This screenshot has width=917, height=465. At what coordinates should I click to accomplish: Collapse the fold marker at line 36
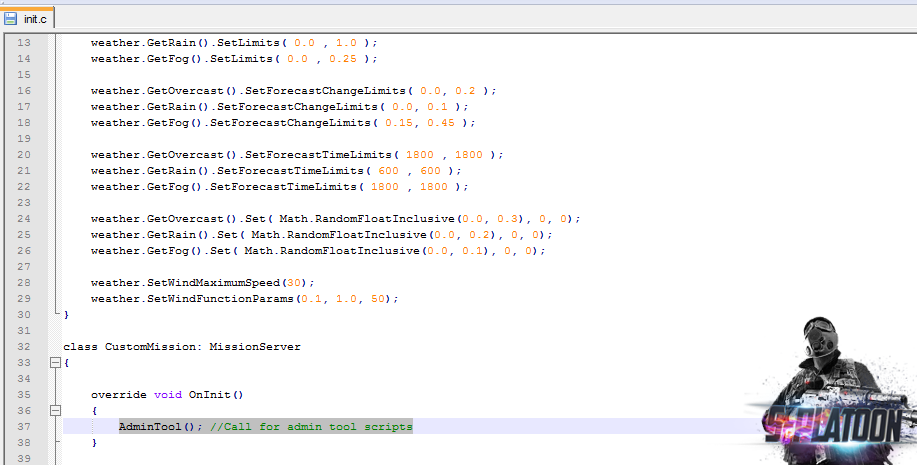(55, 411)
